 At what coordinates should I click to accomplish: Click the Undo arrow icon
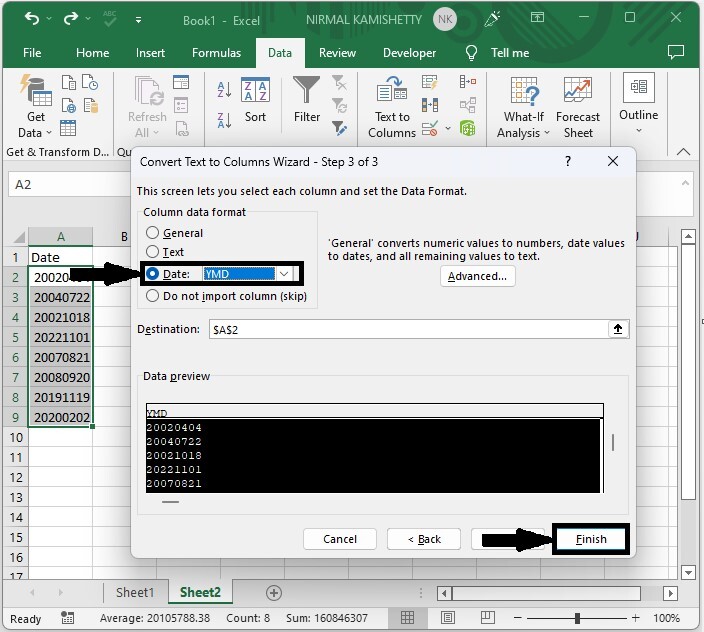[32, 18]
